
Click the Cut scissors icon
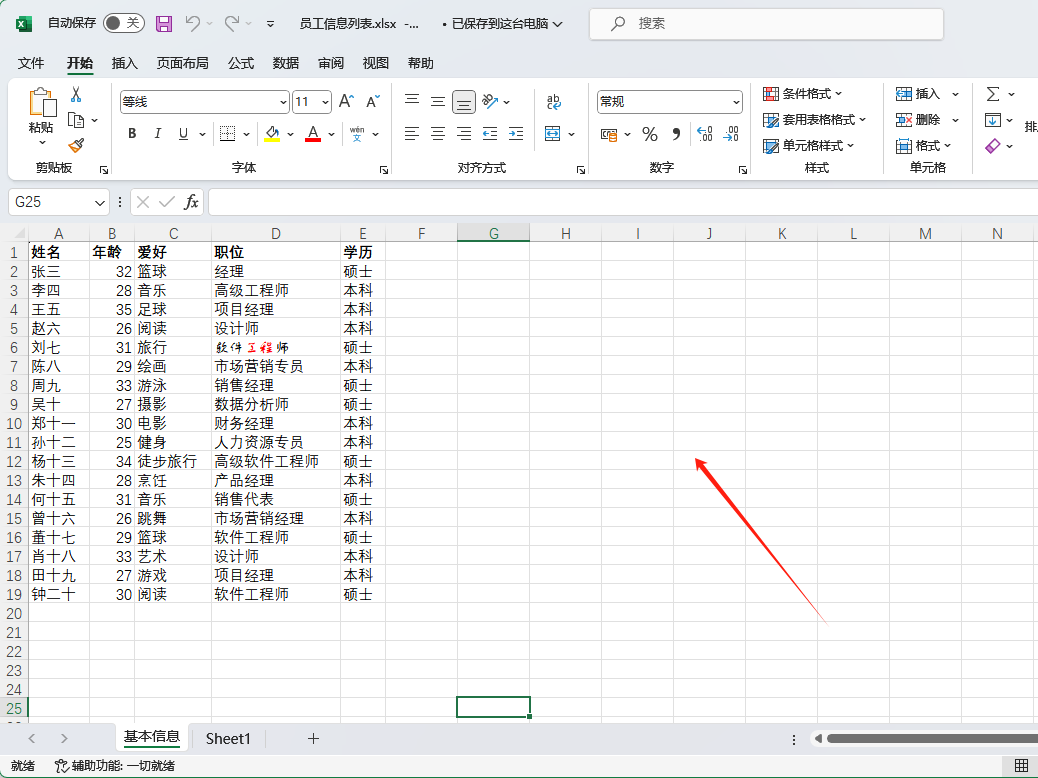point(76,94)
